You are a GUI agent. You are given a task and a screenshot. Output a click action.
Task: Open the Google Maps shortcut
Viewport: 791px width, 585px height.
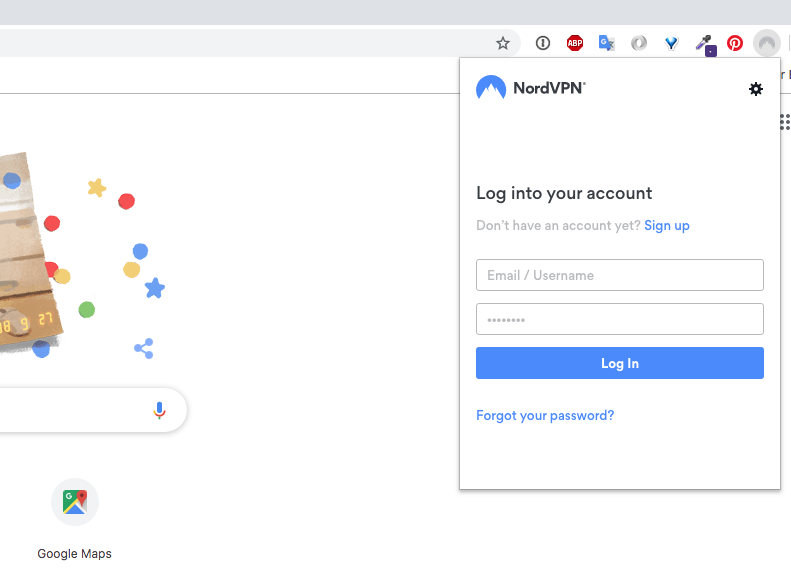[x=75, y=502]
